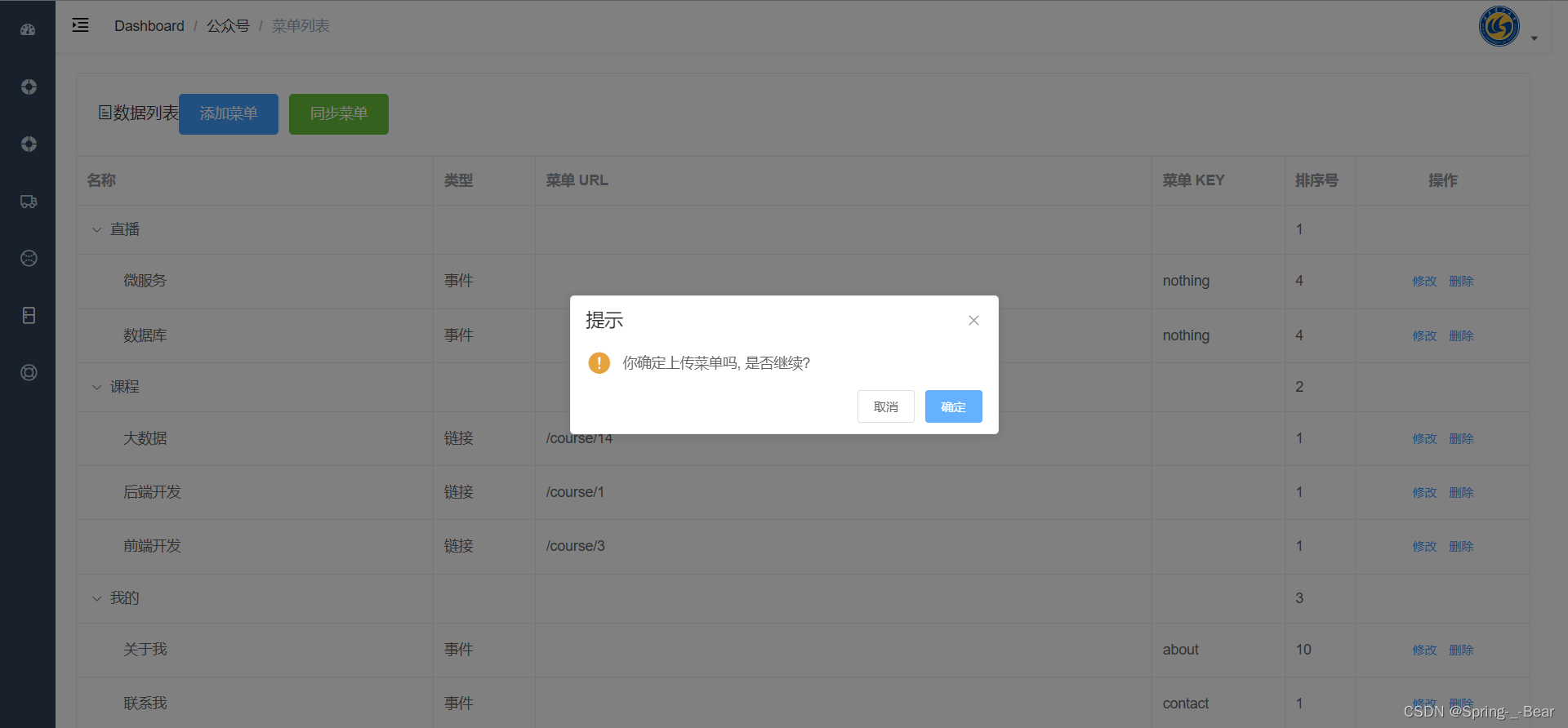Click 修改 for 大数据 row

pyautogui.click(x=1424, y=438)
